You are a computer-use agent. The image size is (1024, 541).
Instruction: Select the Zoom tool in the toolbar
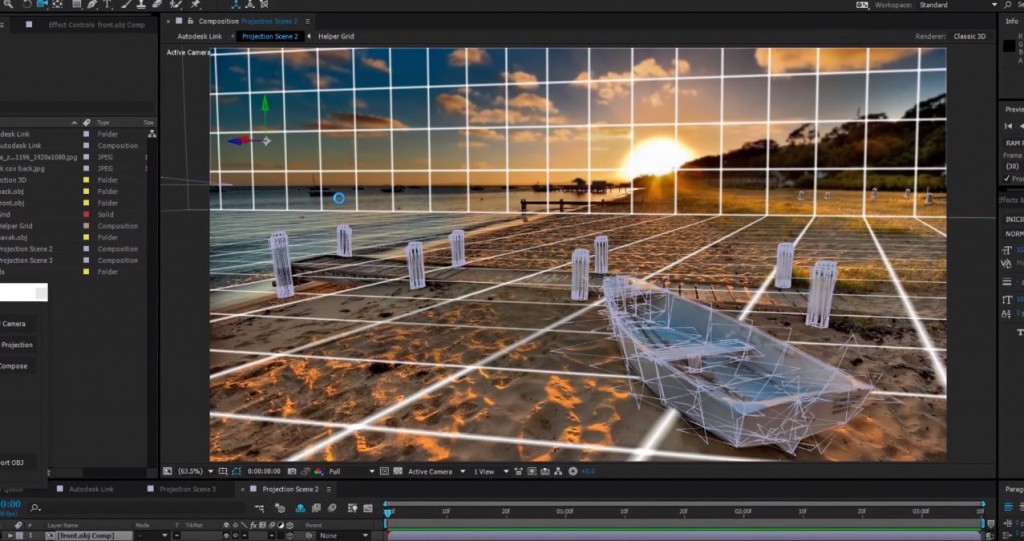pyautogui.click(x=8, y=4)
